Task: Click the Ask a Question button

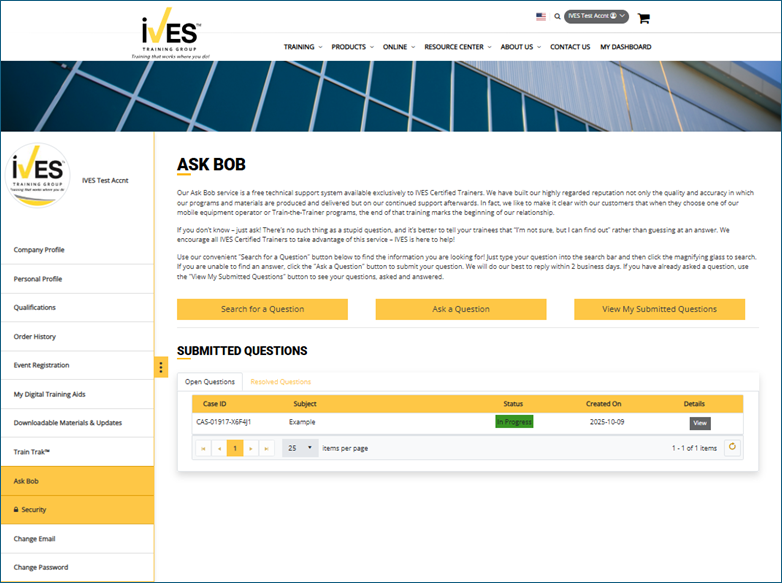Action: click(x=460, y=309)
